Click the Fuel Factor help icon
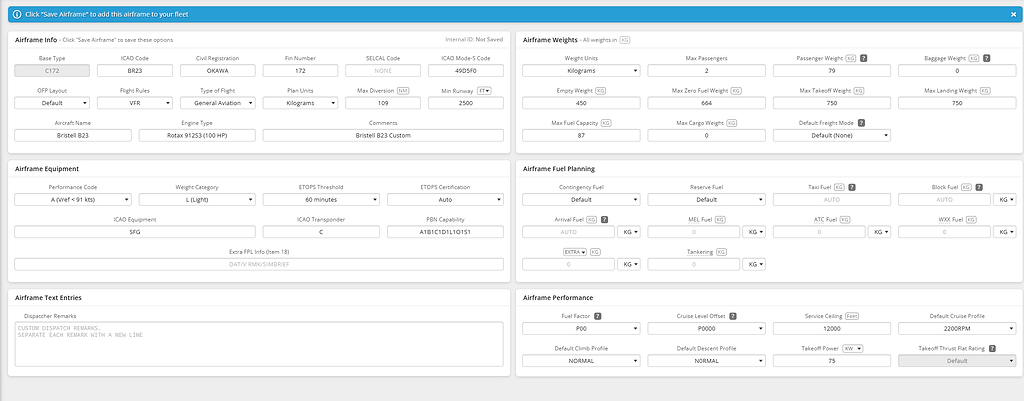This screenshot has height=401, width=1024. 598,316
